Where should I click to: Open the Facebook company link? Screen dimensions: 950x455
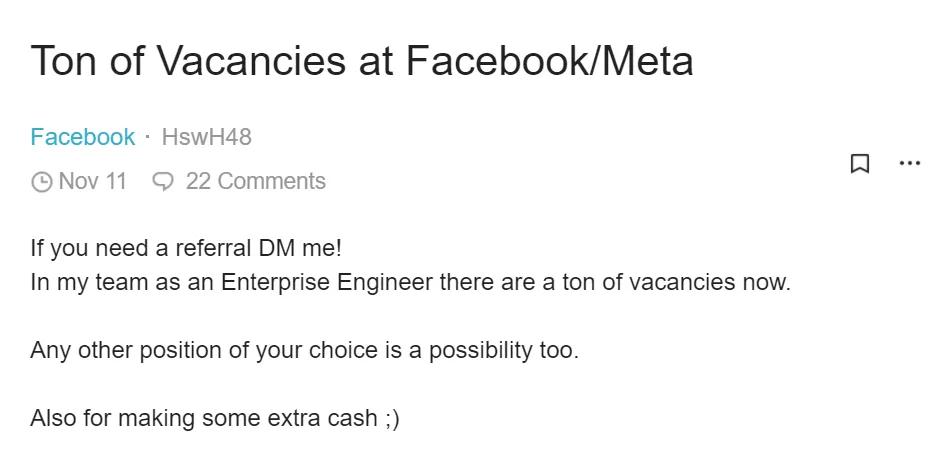pos(82,137)
